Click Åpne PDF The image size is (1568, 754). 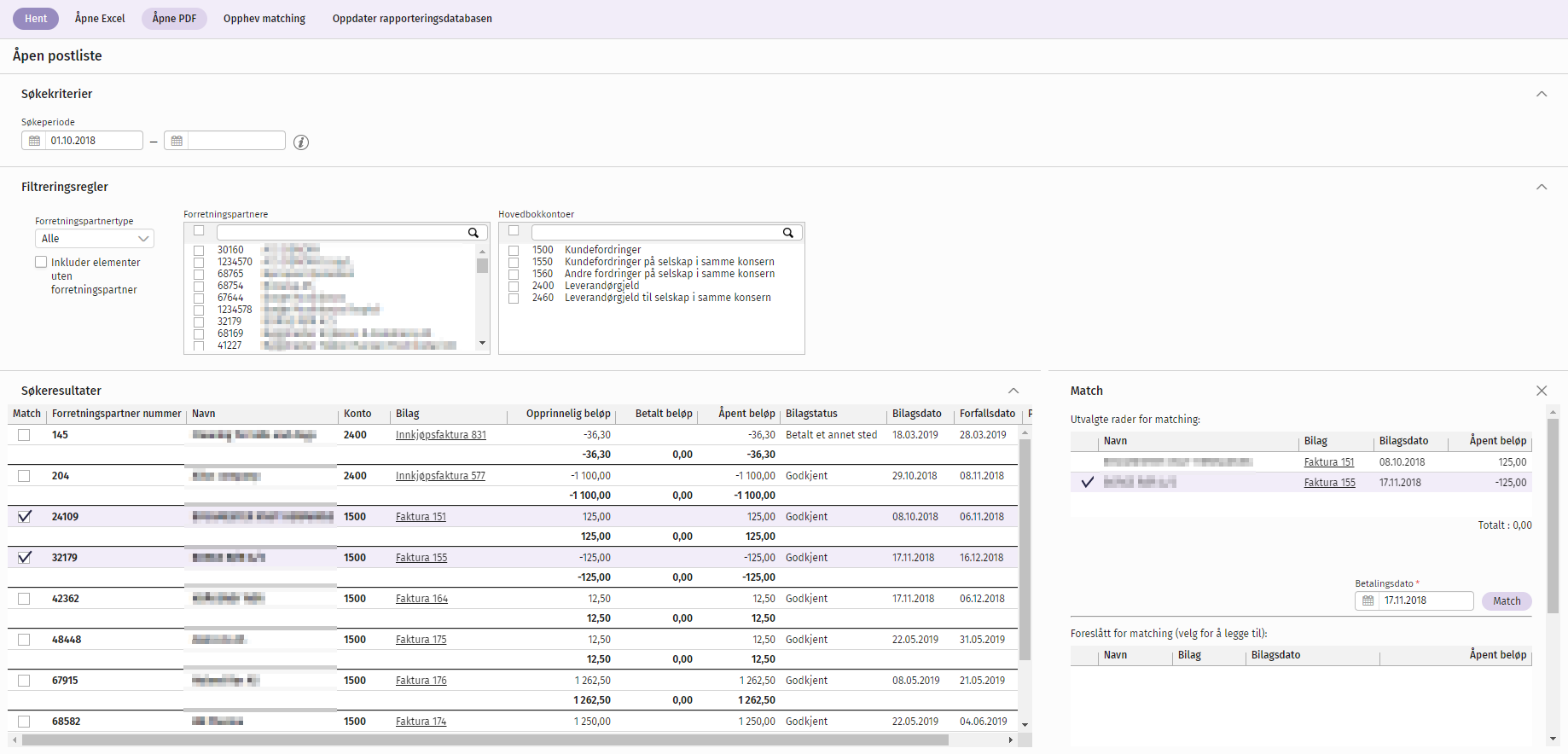(x=174, y=19)
